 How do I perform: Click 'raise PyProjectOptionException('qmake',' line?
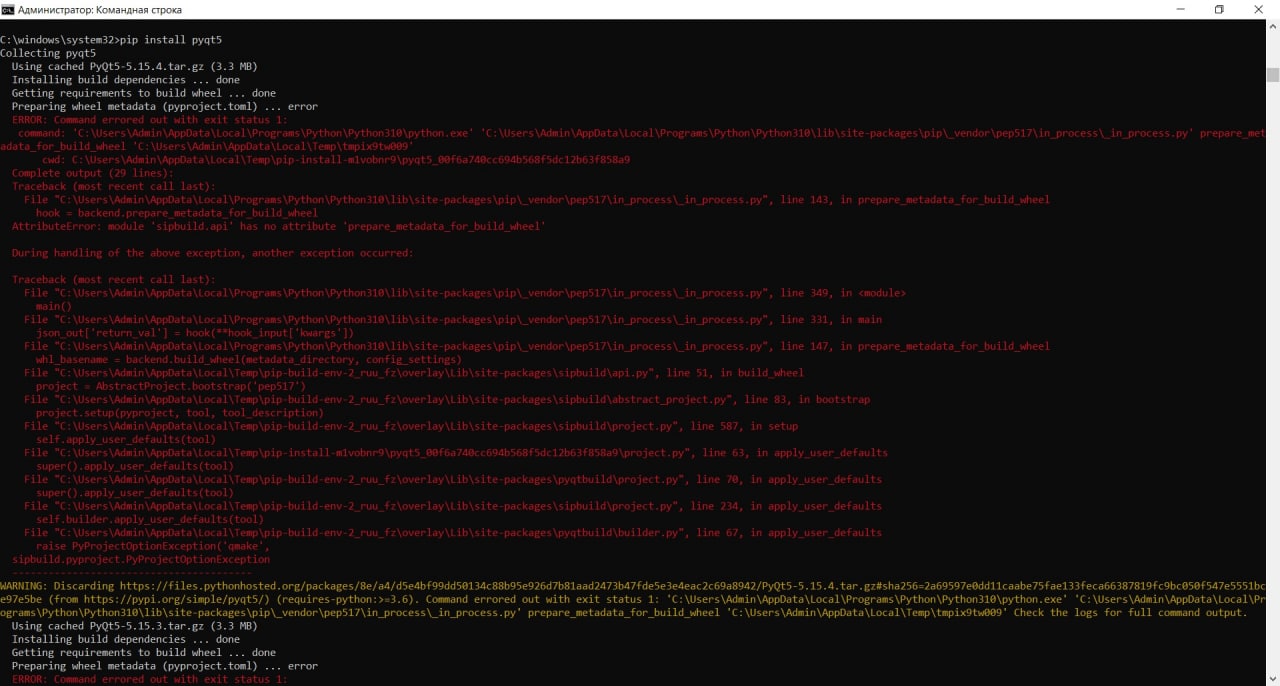coord(153,546)
